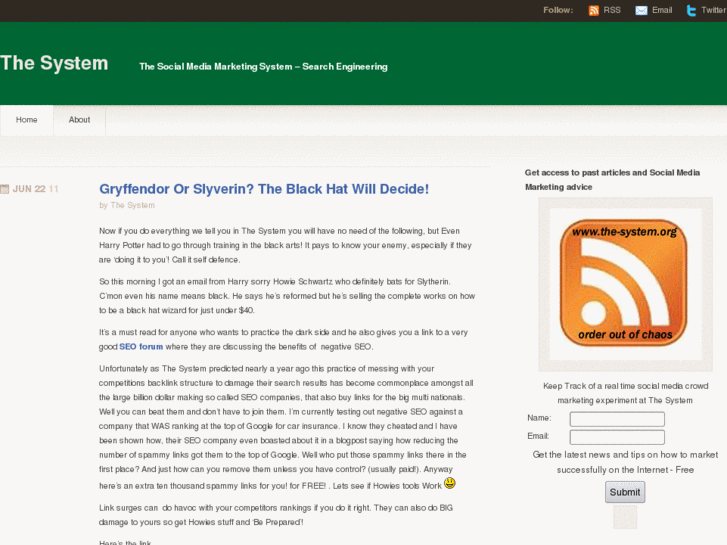Click the orange RSS feed icon
Image resolution: width=727 pixels, height=545 pixels.
pos(593,11)
